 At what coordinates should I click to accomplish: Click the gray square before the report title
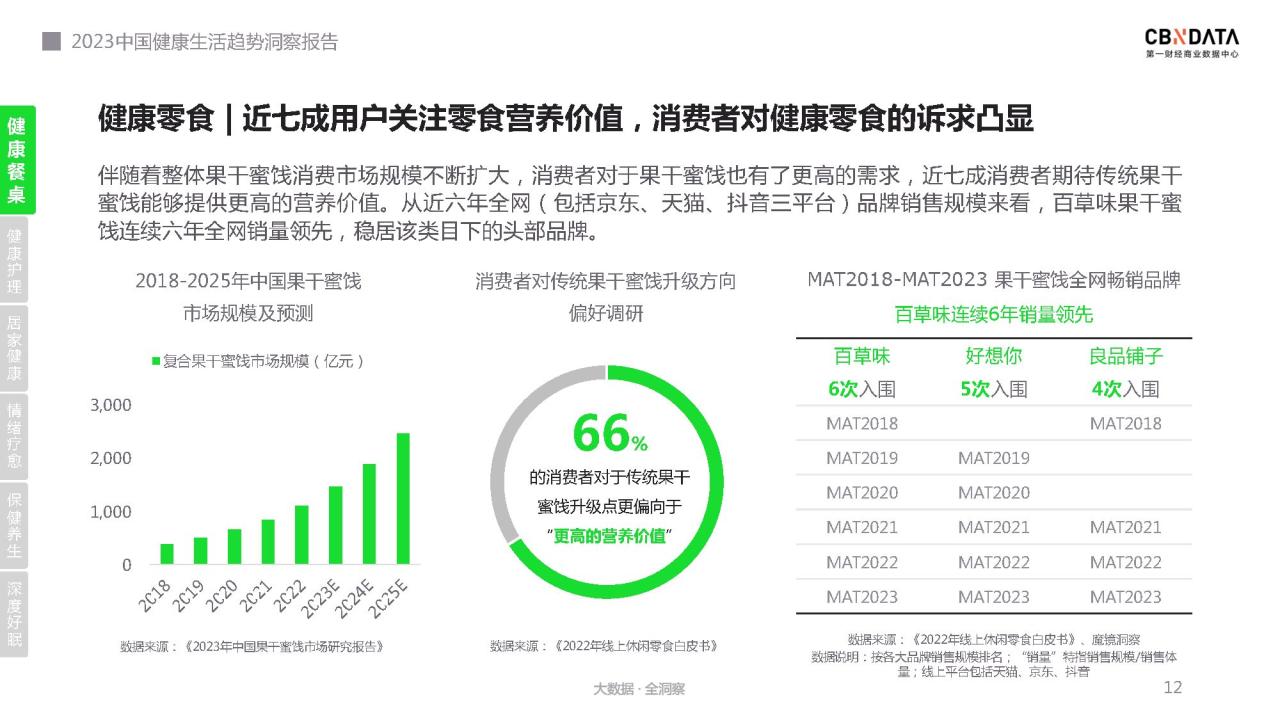(50, 42)
